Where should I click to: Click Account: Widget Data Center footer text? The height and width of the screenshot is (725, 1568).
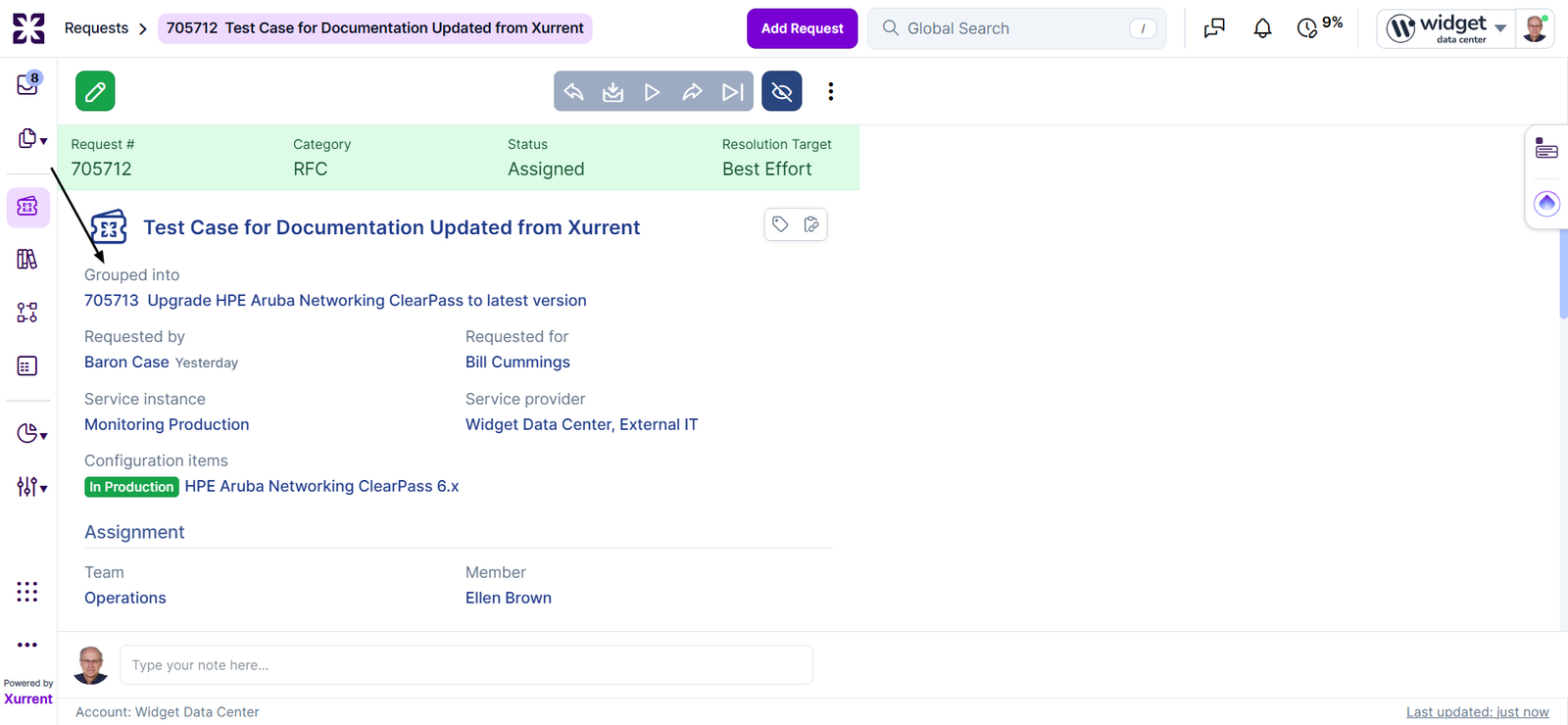coord(168,712)
